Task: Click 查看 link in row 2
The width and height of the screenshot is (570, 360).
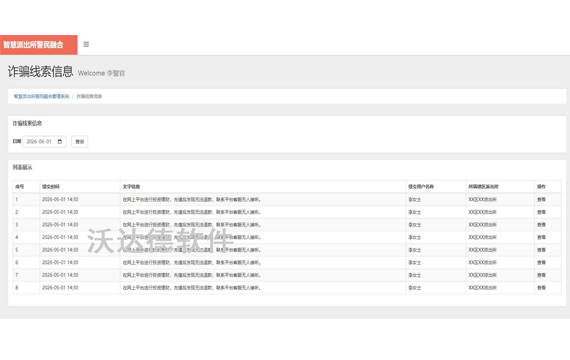Action: pyautogui.click(x=541, y=212)
